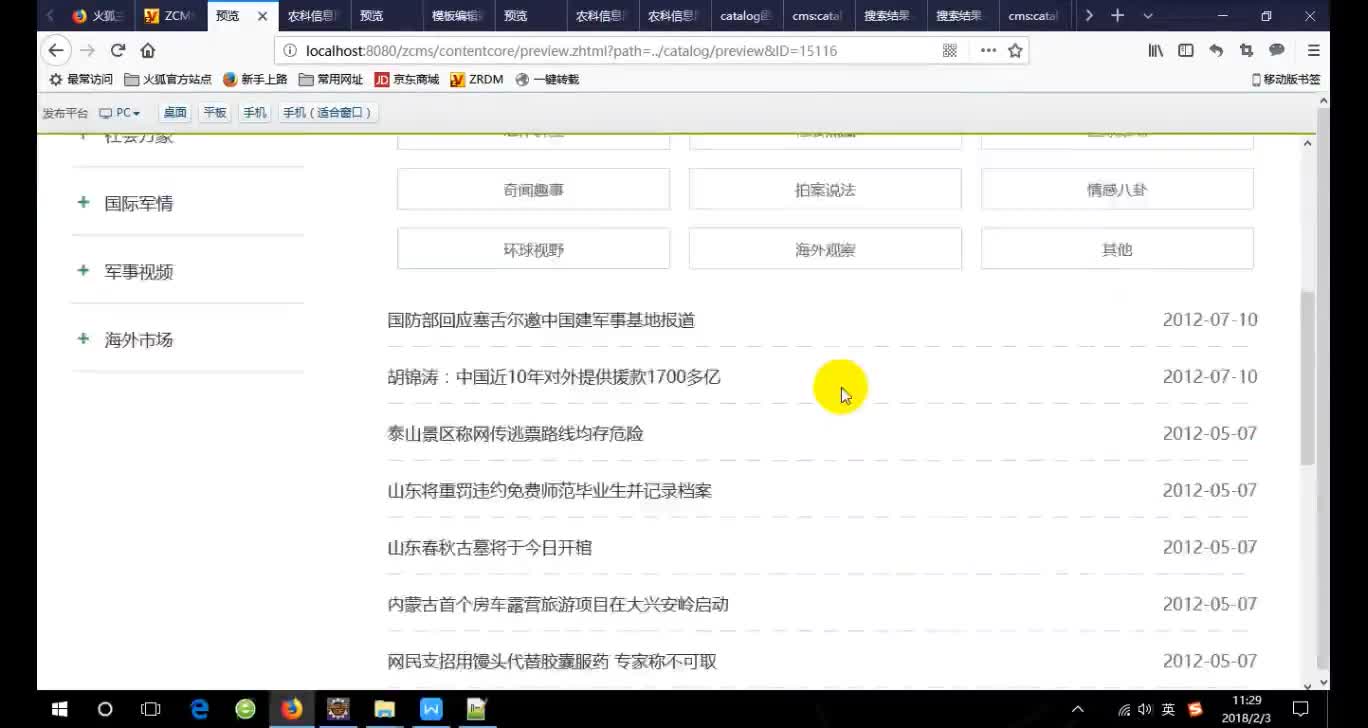
Task: Open the PC publish platform dropdown
Action: [120, 113]
